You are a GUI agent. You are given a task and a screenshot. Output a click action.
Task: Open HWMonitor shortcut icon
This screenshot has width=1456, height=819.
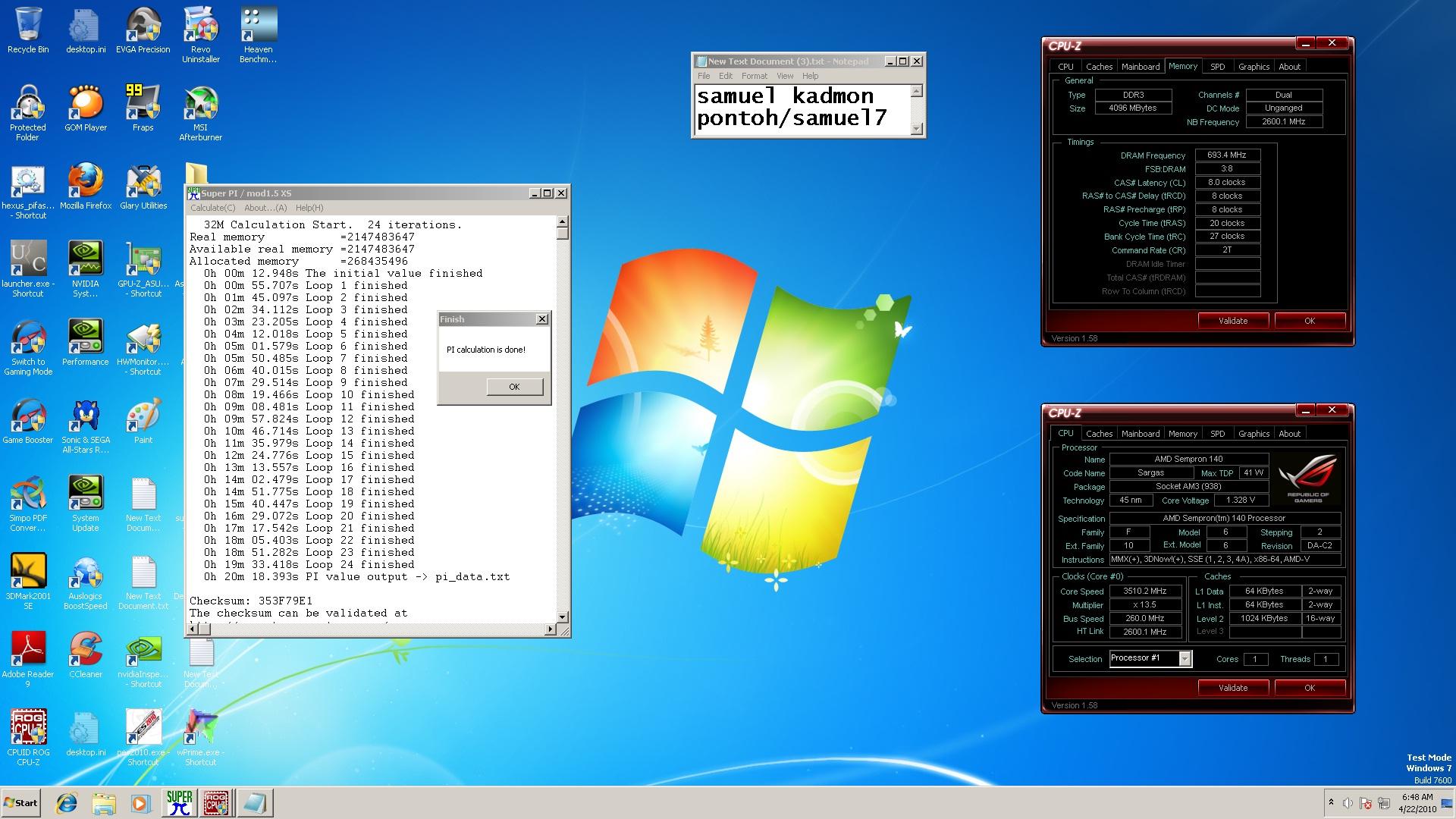tap(143, 347)
